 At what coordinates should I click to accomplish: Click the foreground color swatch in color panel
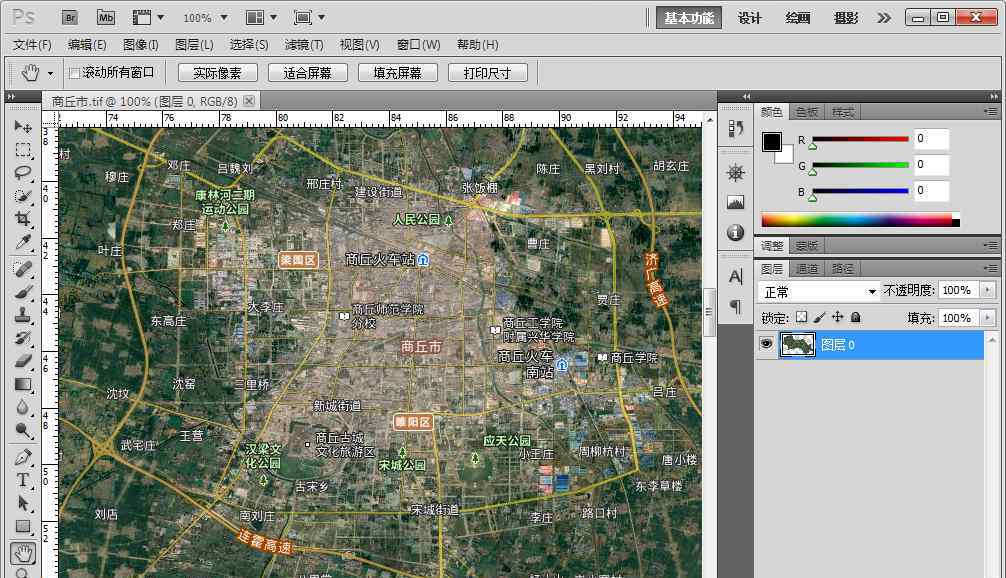coord(771,142)
